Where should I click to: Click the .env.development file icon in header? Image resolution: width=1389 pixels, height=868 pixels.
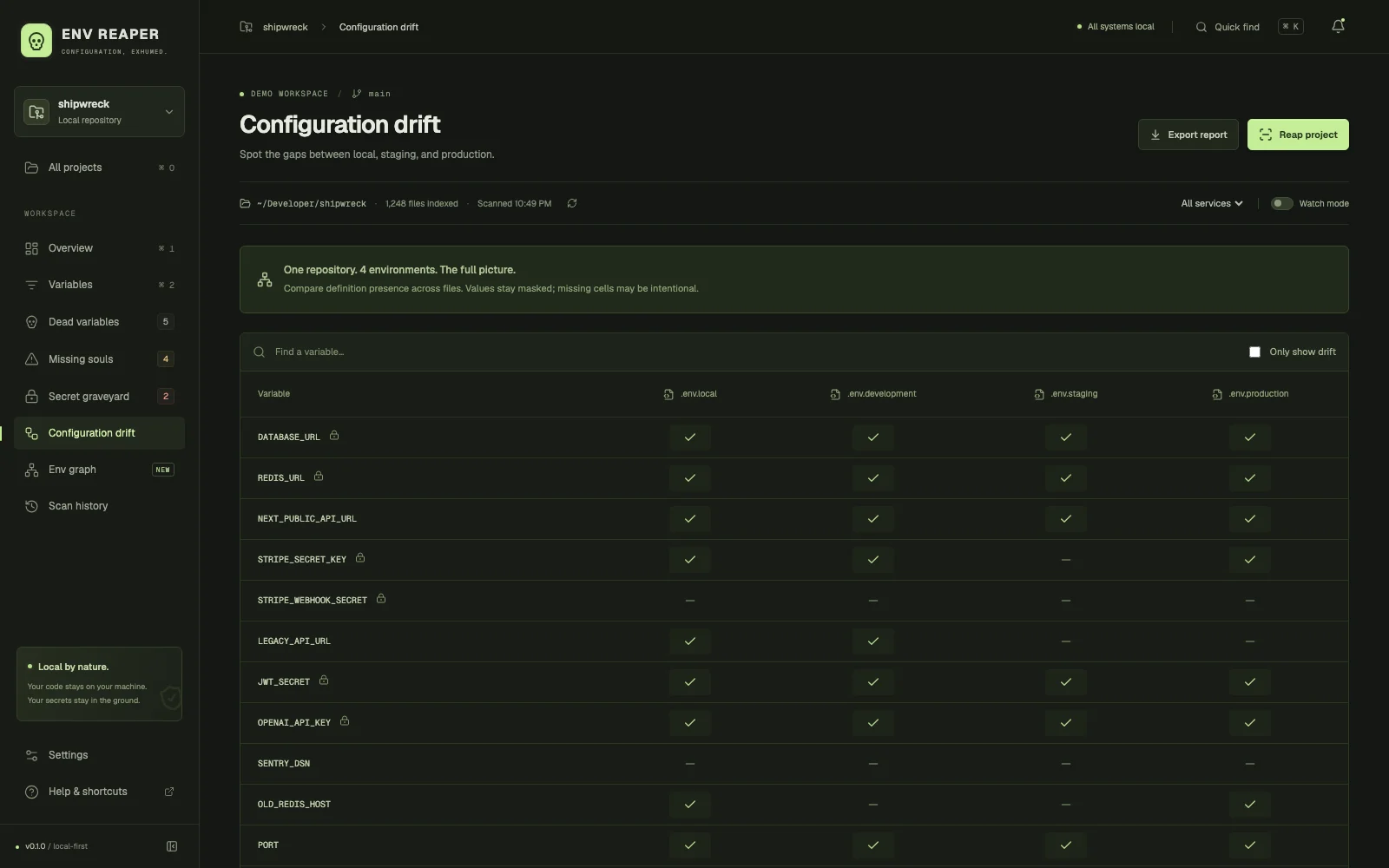(x=835, y=394)
